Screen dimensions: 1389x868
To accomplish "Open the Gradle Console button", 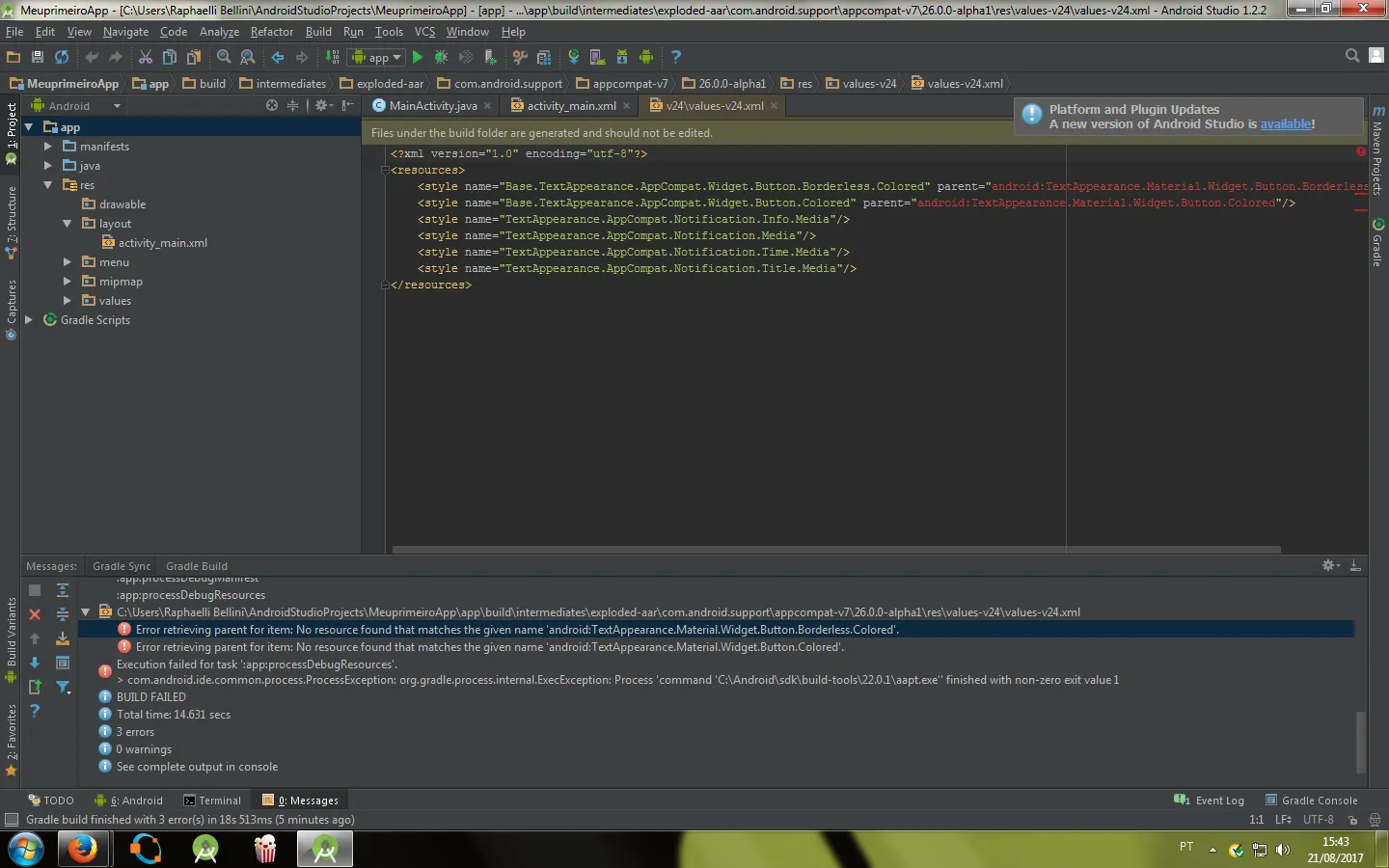I will (1311, 800).
